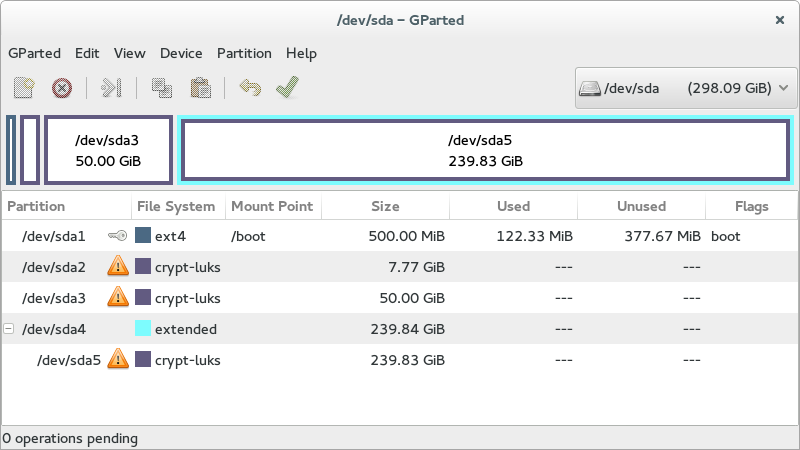
Task: Click the crypt-luks color swatch for /dev/sda3
Action: point(143,297)
